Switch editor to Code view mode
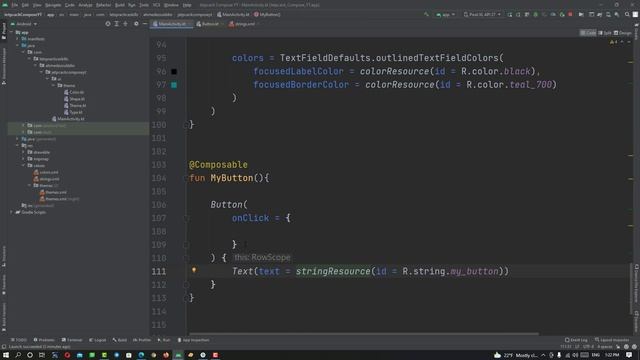 click(588, 33)
